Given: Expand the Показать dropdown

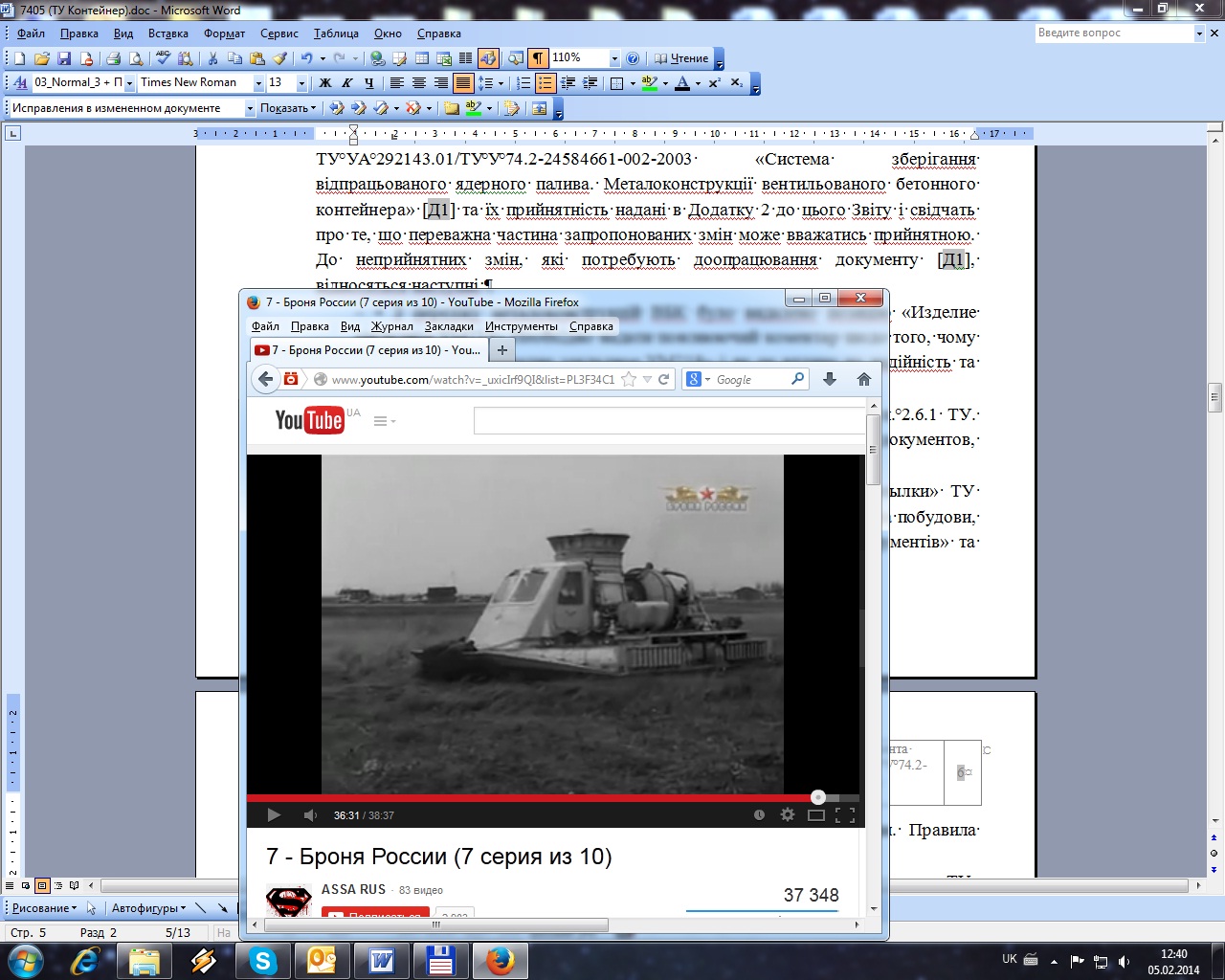Looking at the screenshot, I should coord(288,108).
